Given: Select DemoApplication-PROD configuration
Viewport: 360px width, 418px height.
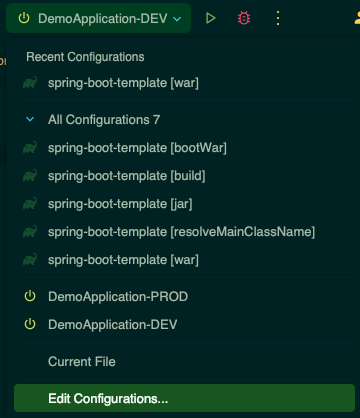Looking at the screenshot, I should point(184,296).
